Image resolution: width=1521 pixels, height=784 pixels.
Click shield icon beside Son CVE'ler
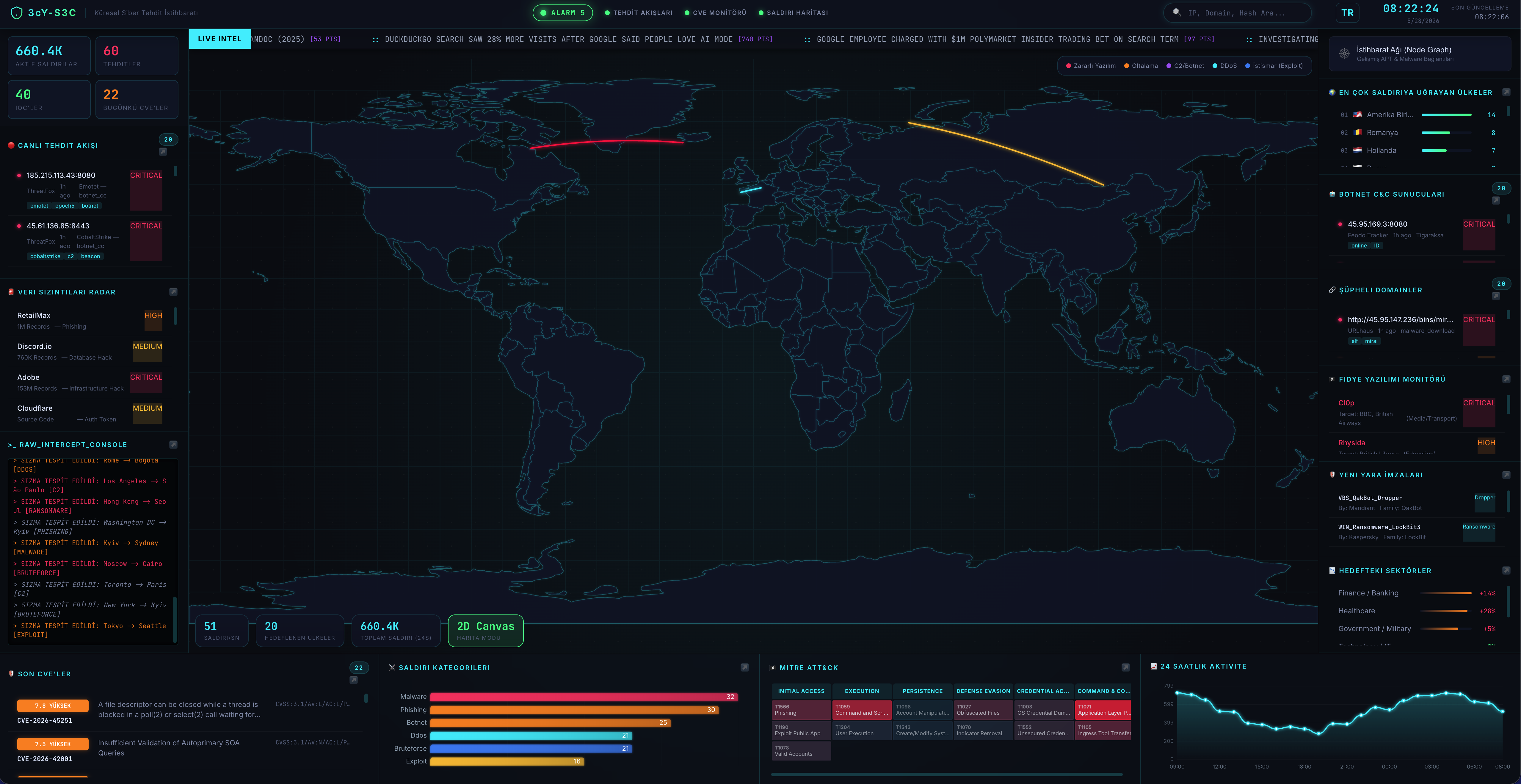pyautogui.click(x=11, y=674)
